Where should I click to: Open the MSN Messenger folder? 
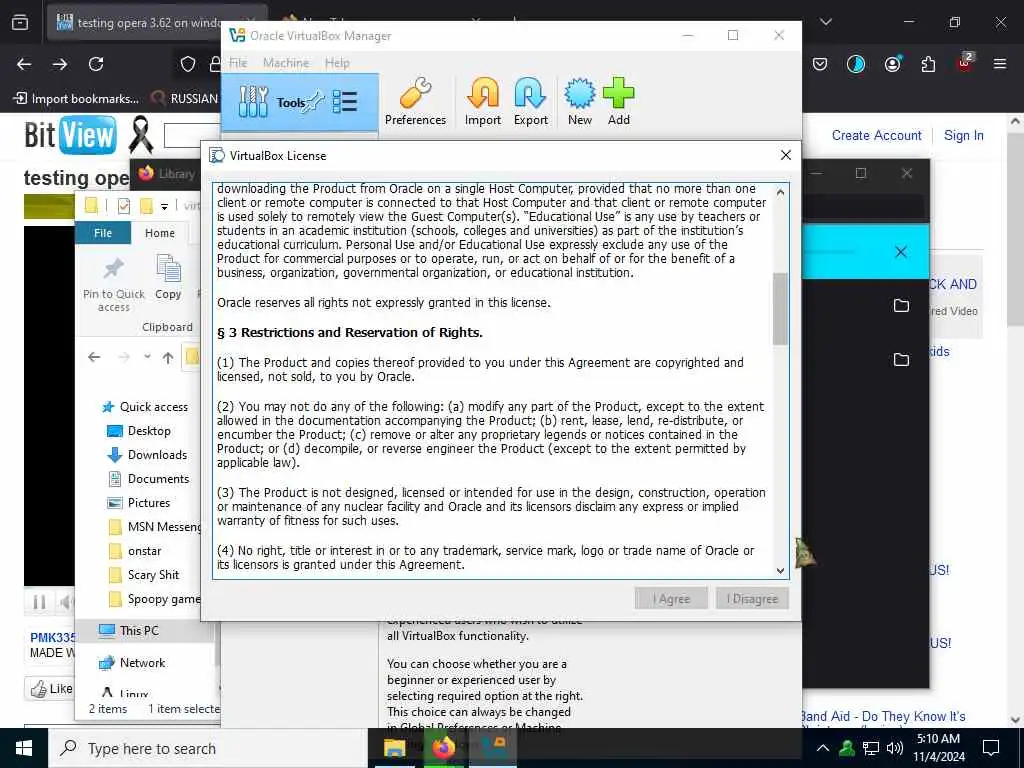(x=155, y=527)
